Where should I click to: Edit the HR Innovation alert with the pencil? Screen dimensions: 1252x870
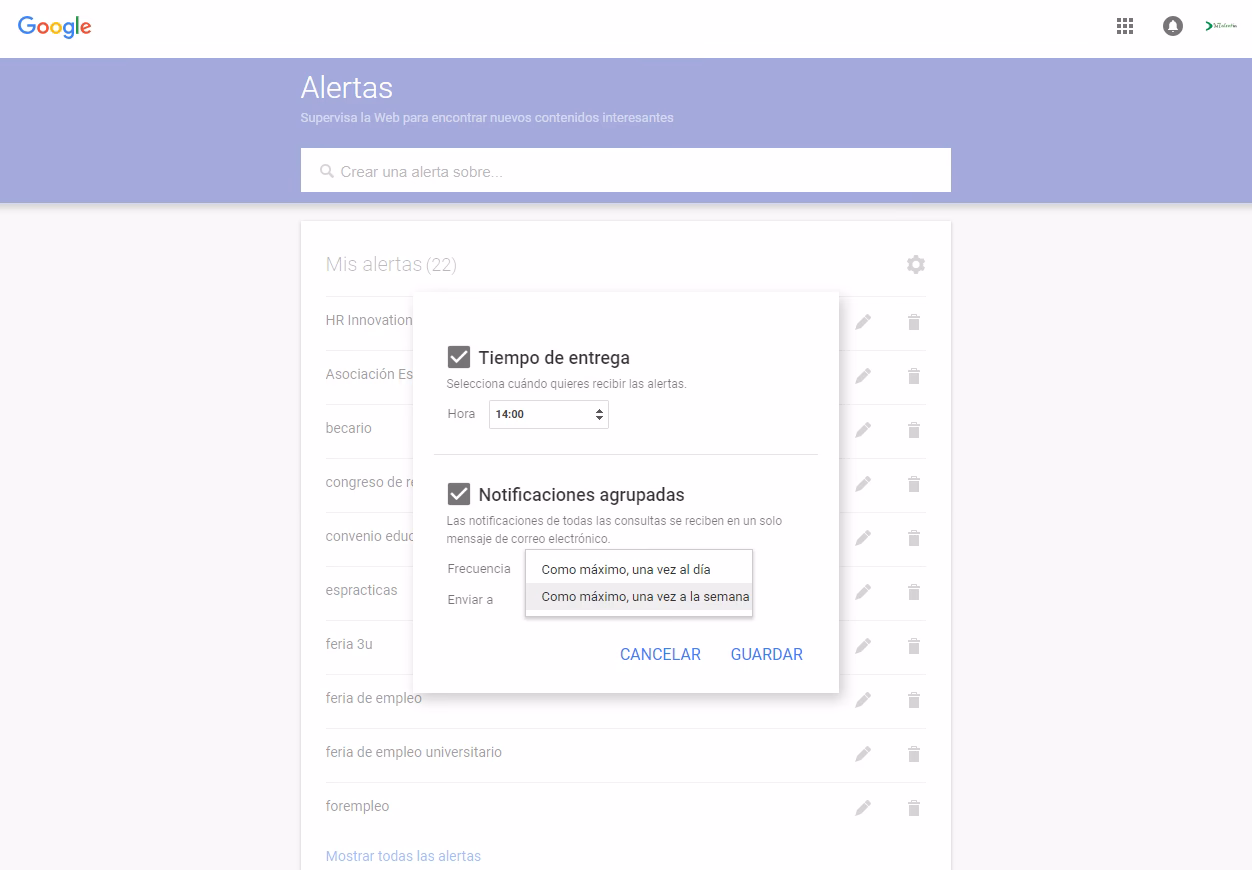(x=863, y=322)
